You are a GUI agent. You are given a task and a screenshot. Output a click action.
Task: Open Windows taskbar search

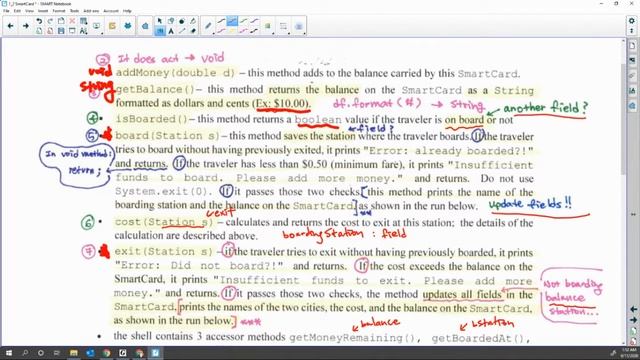25,353
